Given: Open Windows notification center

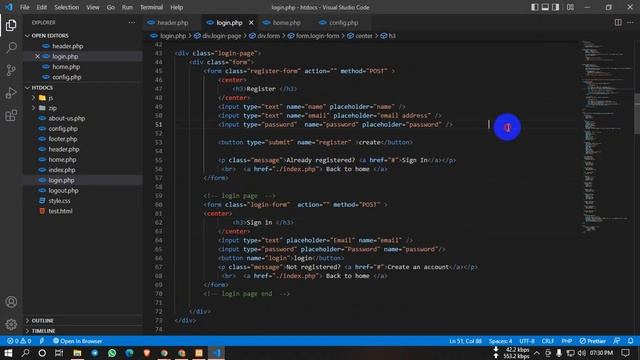Looking at the screenshot, I should [x=626, y=353].
